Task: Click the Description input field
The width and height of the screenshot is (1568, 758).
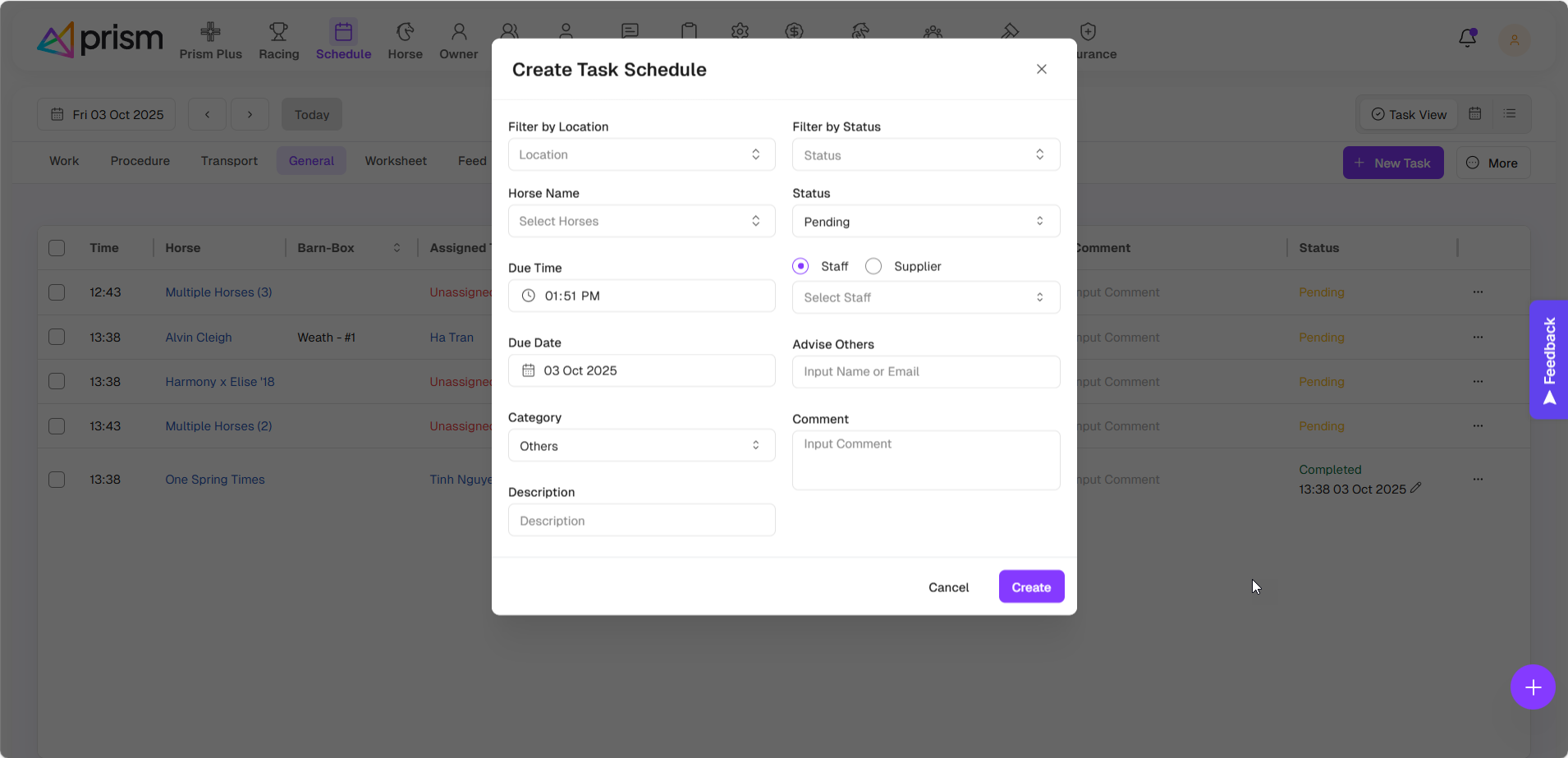Action: [641, 521]
